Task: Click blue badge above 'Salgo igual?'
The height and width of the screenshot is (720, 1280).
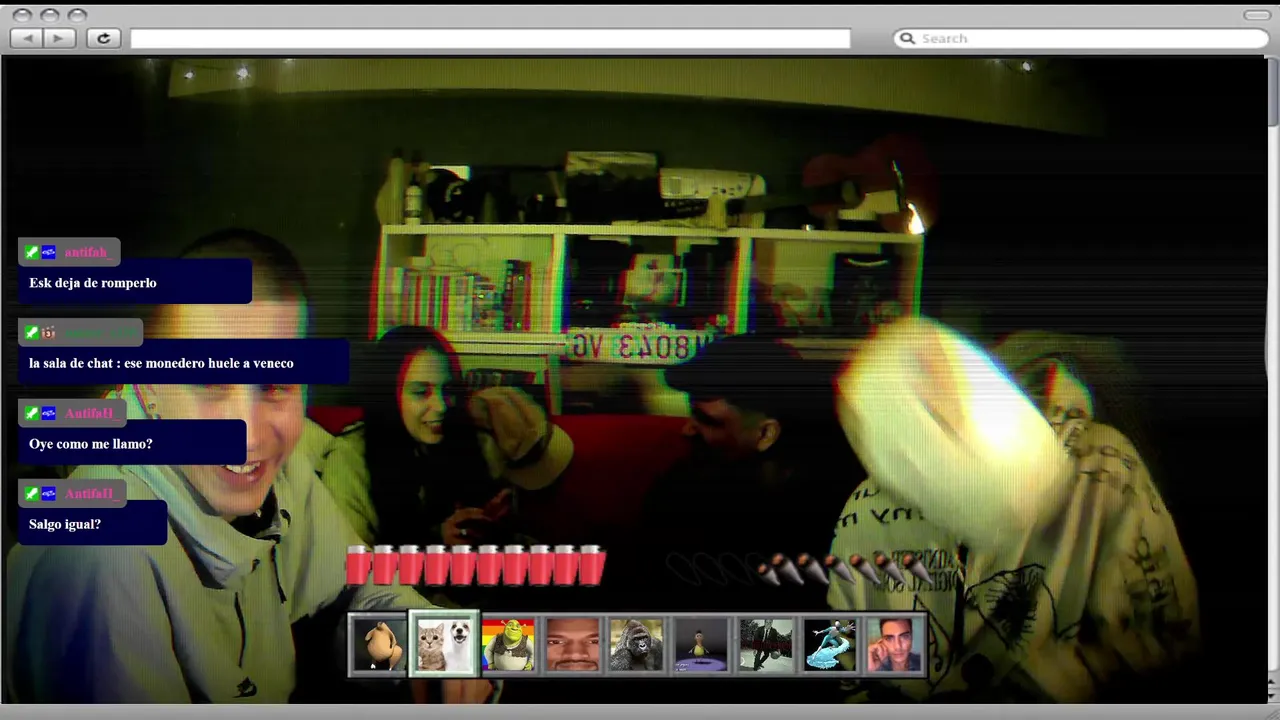Action: point(48,493)
